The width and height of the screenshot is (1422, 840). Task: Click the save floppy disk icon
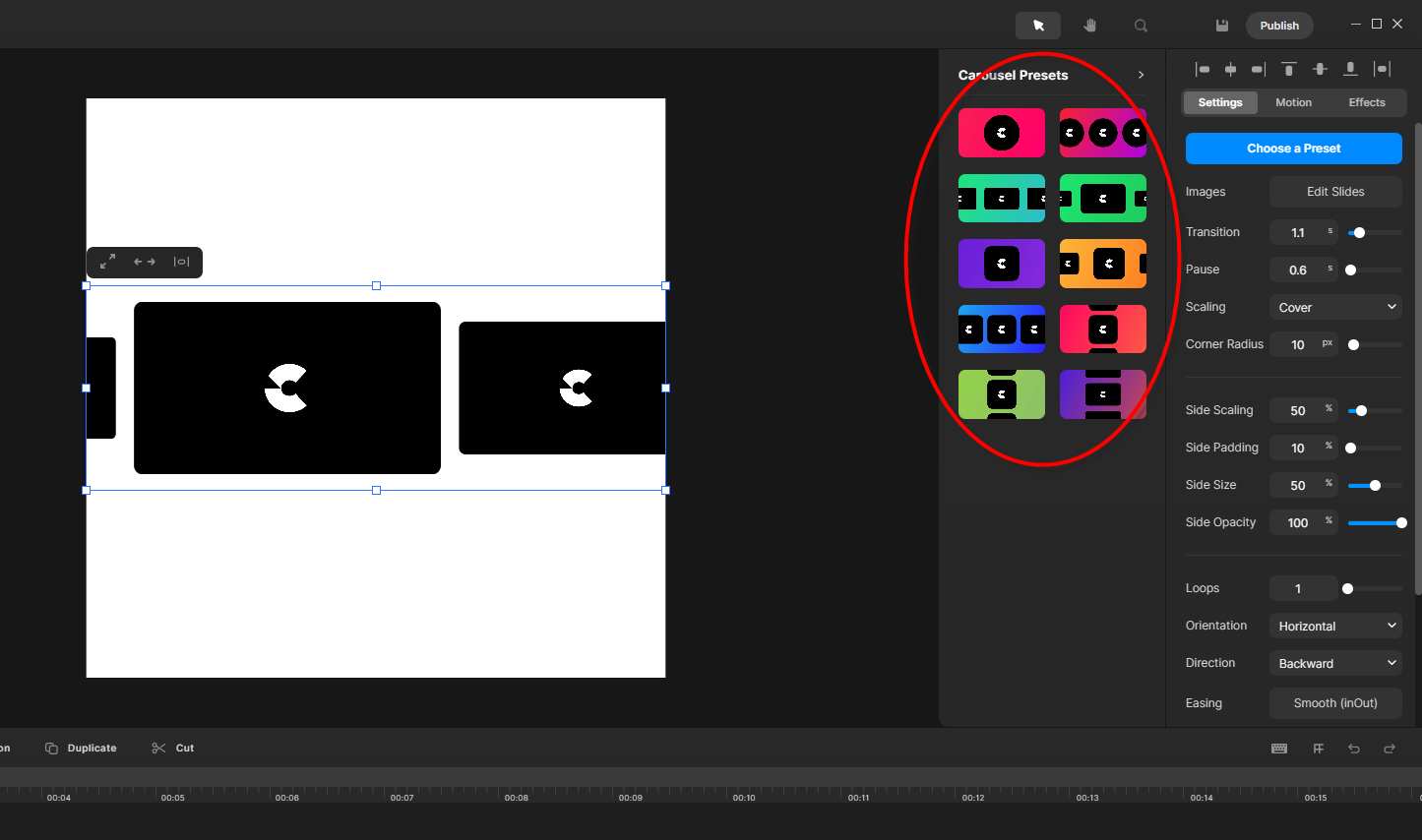point(1221,26)
